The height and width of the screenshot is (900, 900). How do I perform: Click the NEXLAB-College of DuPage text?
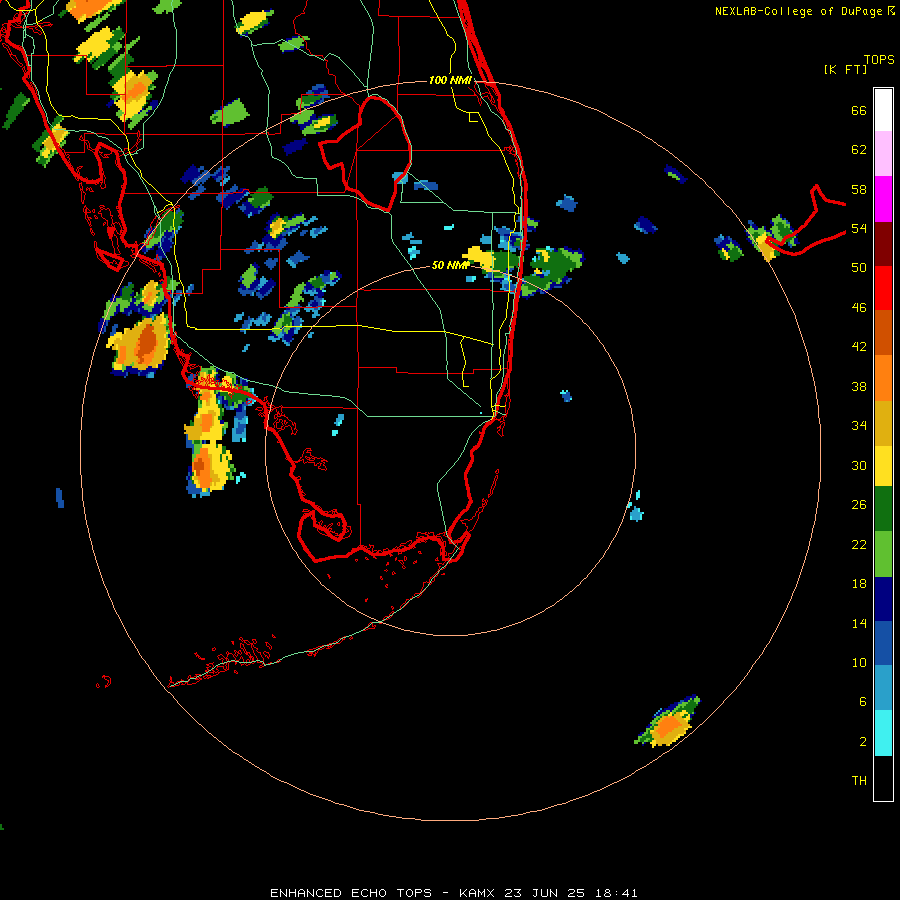coord(799,11)
